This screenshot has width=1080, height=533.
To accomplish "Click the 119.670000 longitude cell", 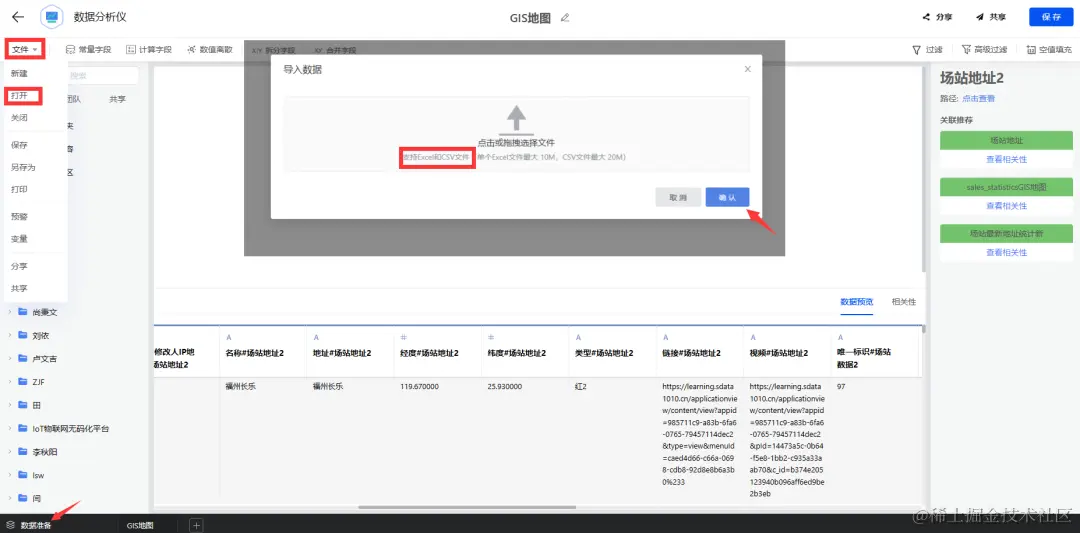I will pos(419,387).
